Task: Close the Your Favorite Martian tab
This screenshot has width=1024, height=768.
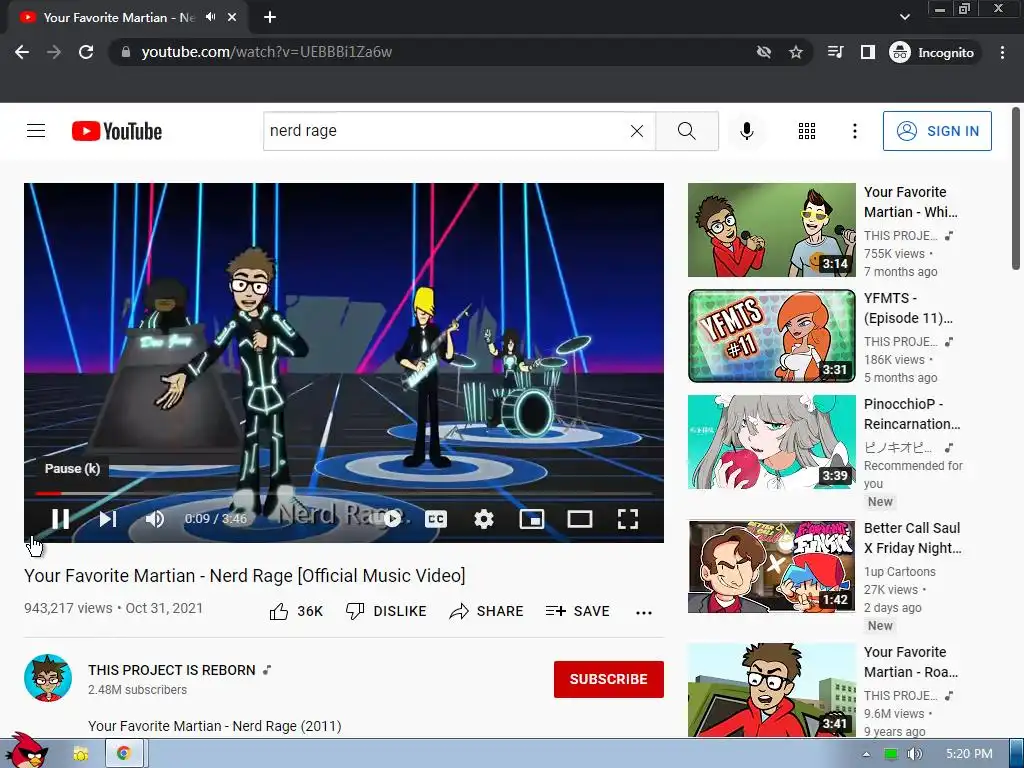Action: tap(232, 18)
